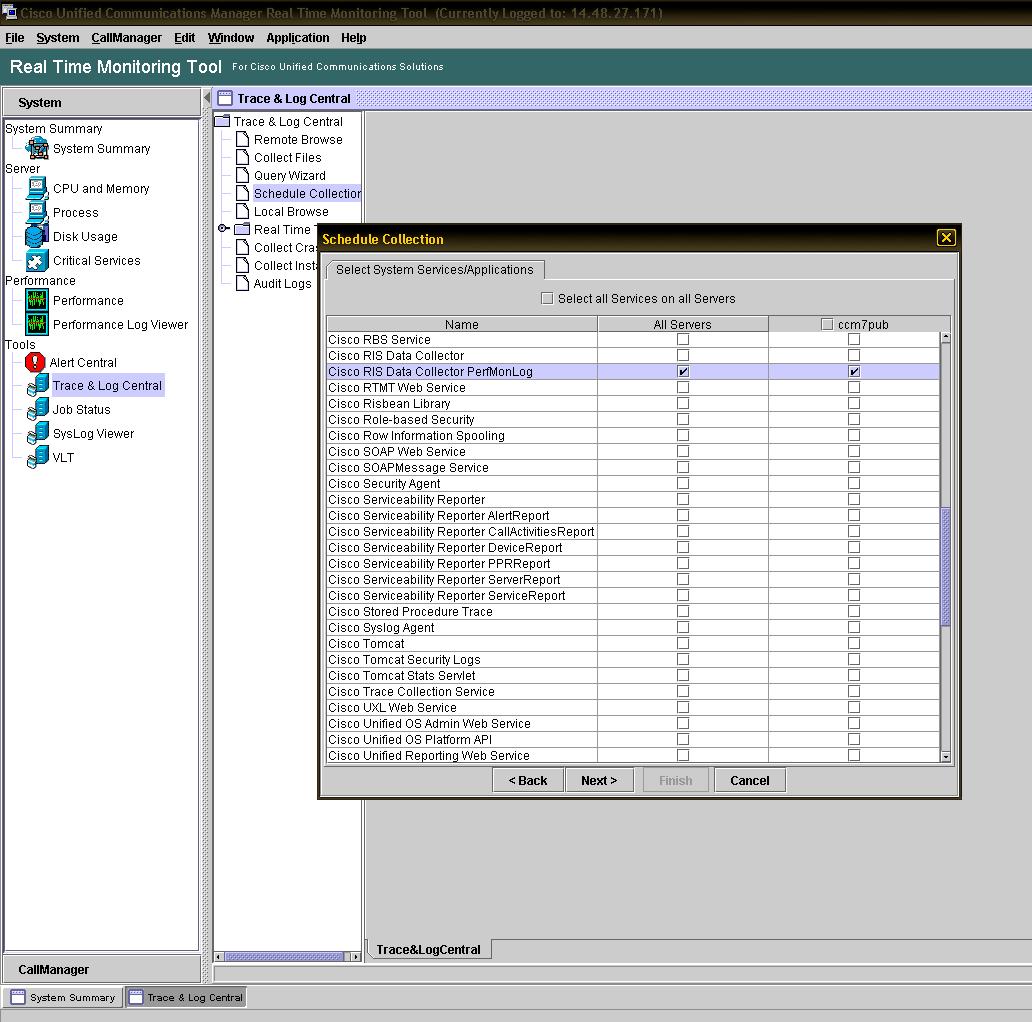Screen dimensions: 1032x1022
Task: Open System Summary monitor icon
Action: (x=37, y=149)
